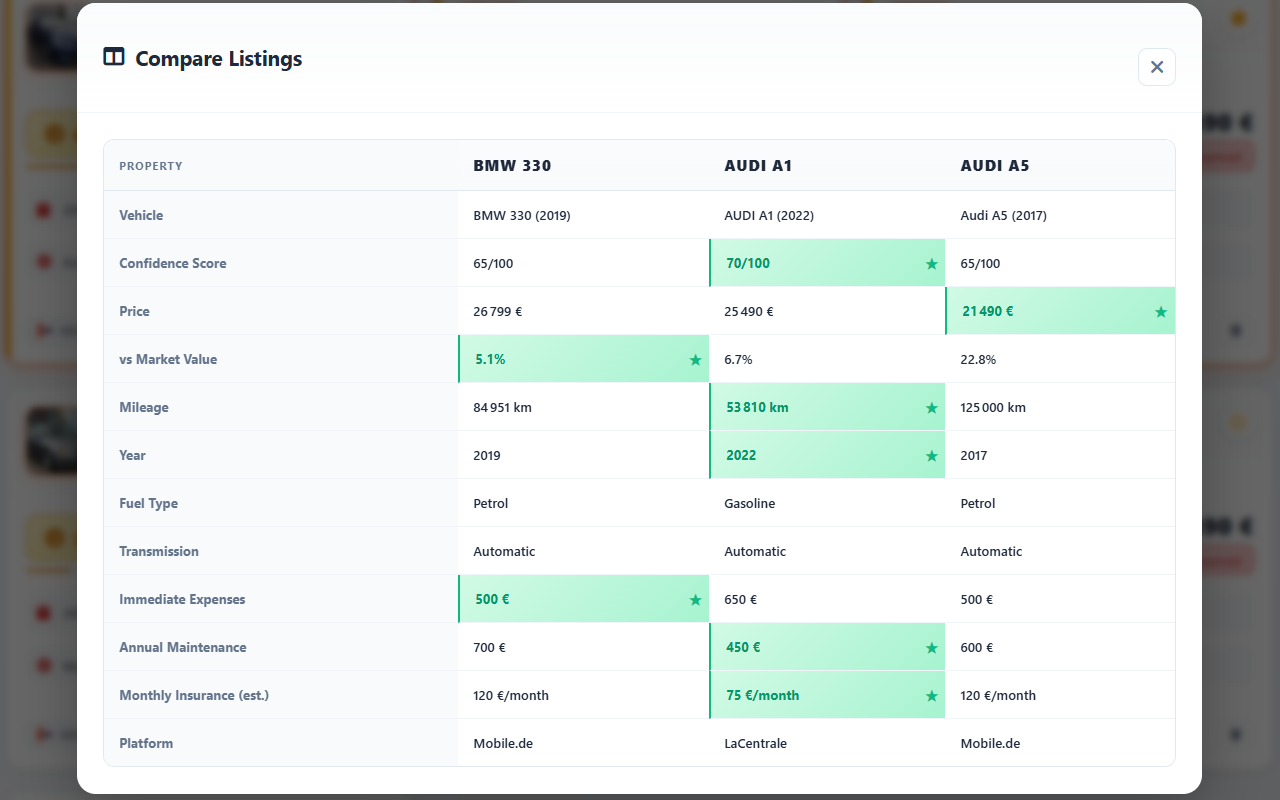Click the Fuel Type row label
This screenshot has width=1280, height=800.
pyautogui.click(x=148, y=503)
